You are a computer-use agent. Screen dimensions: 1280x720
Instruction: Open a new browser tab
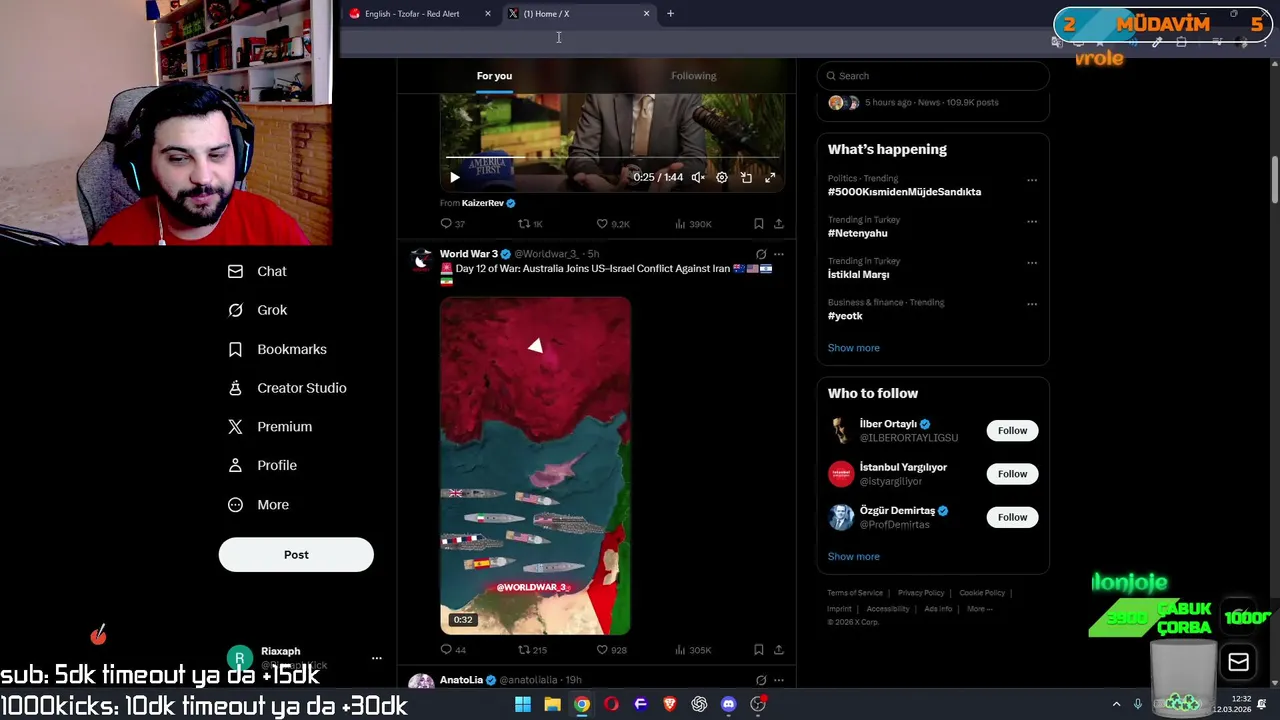click(670, 14)
